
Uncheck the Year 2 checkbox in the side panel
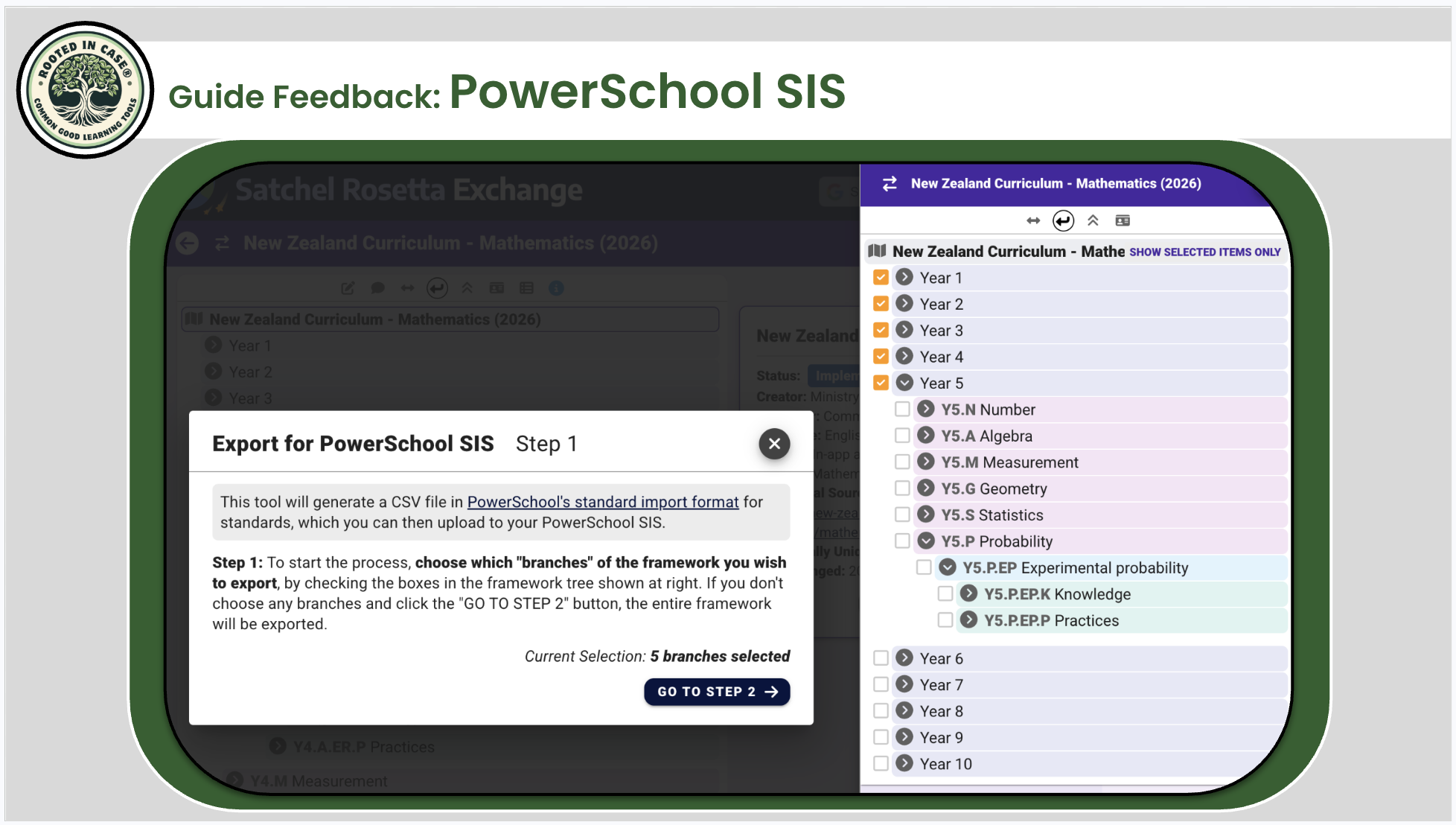point(881,304)
